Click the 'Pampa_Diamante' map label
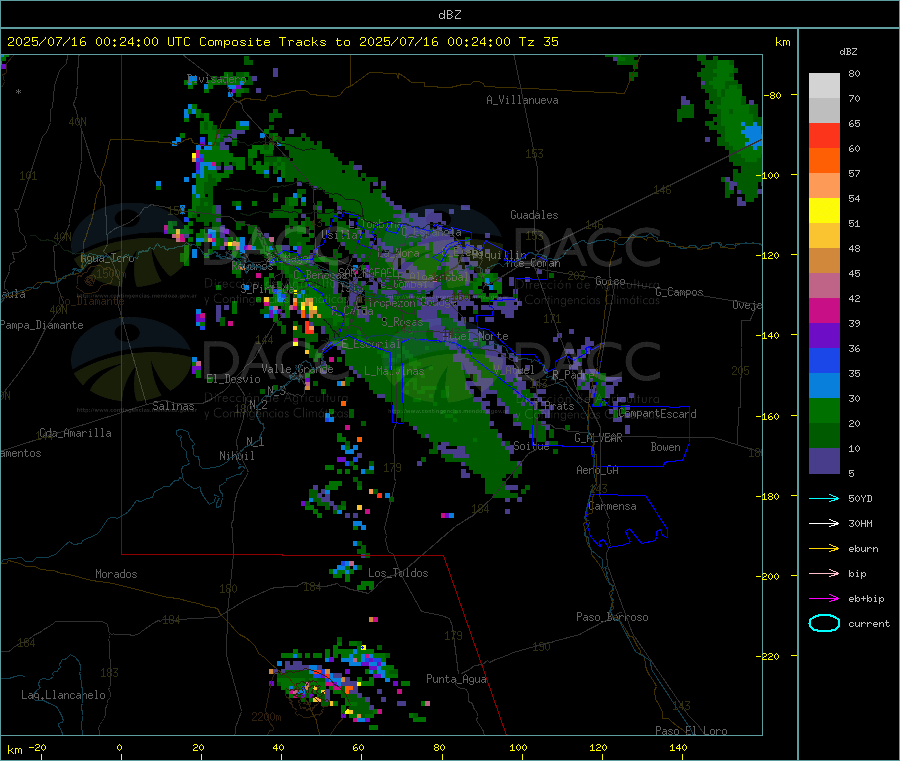Viewport: 900px width, 761px height. (41, 325)
